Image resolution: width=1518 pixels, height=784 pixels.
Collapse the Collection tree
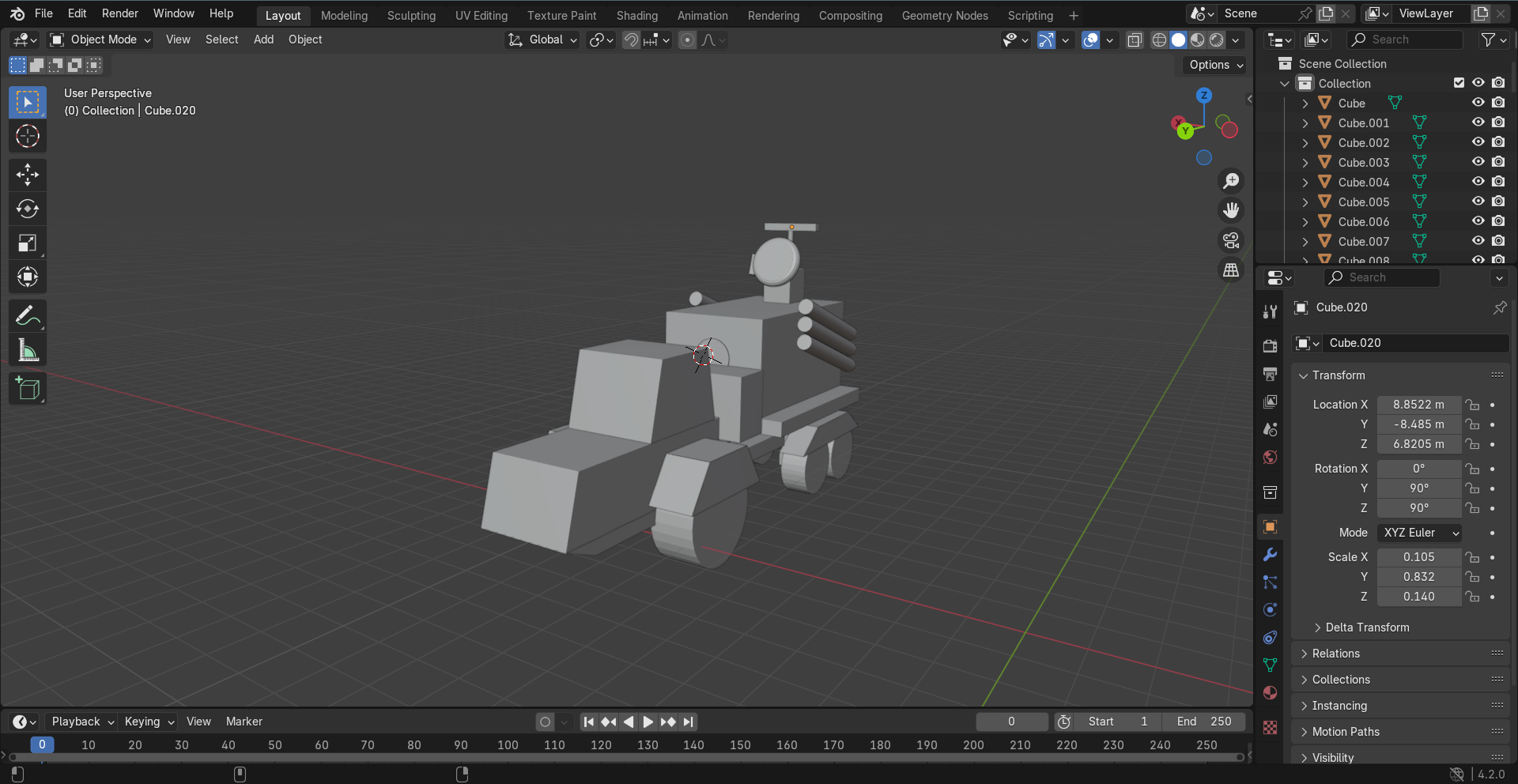point(1285,84)
